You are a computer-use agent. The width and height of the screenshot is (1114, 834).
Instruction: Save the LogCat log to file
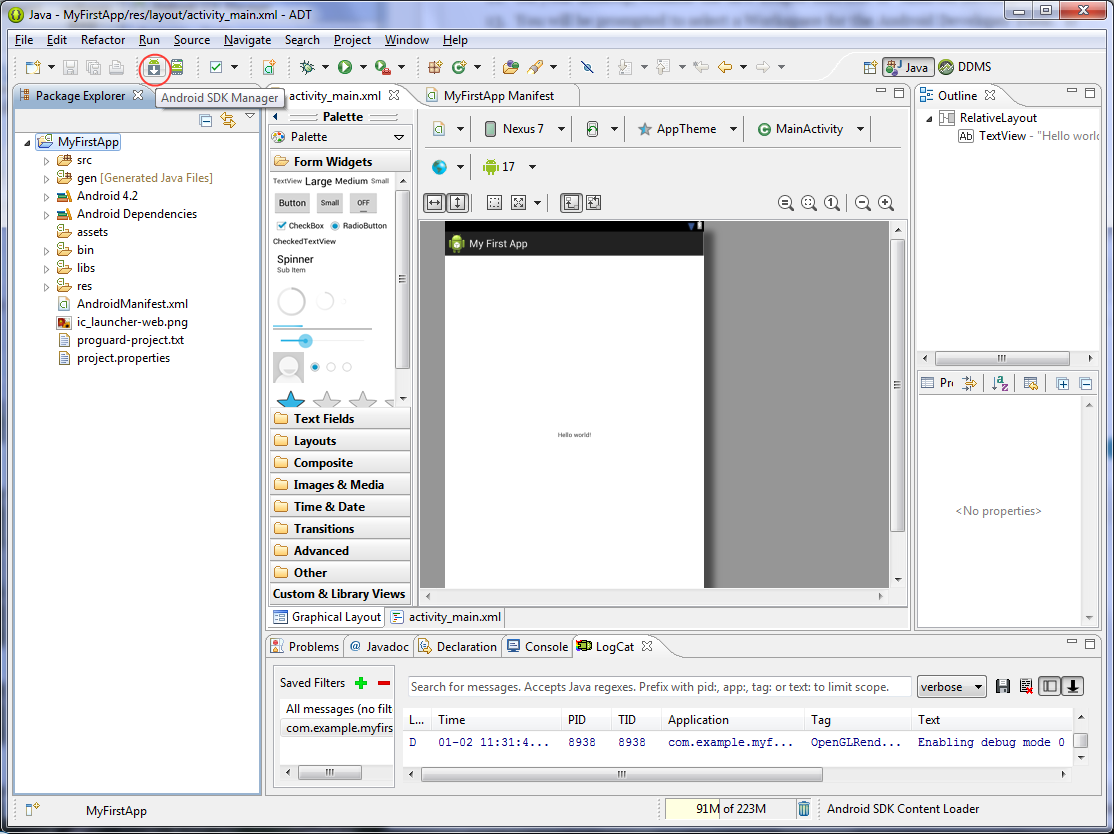pos(1002,686)
